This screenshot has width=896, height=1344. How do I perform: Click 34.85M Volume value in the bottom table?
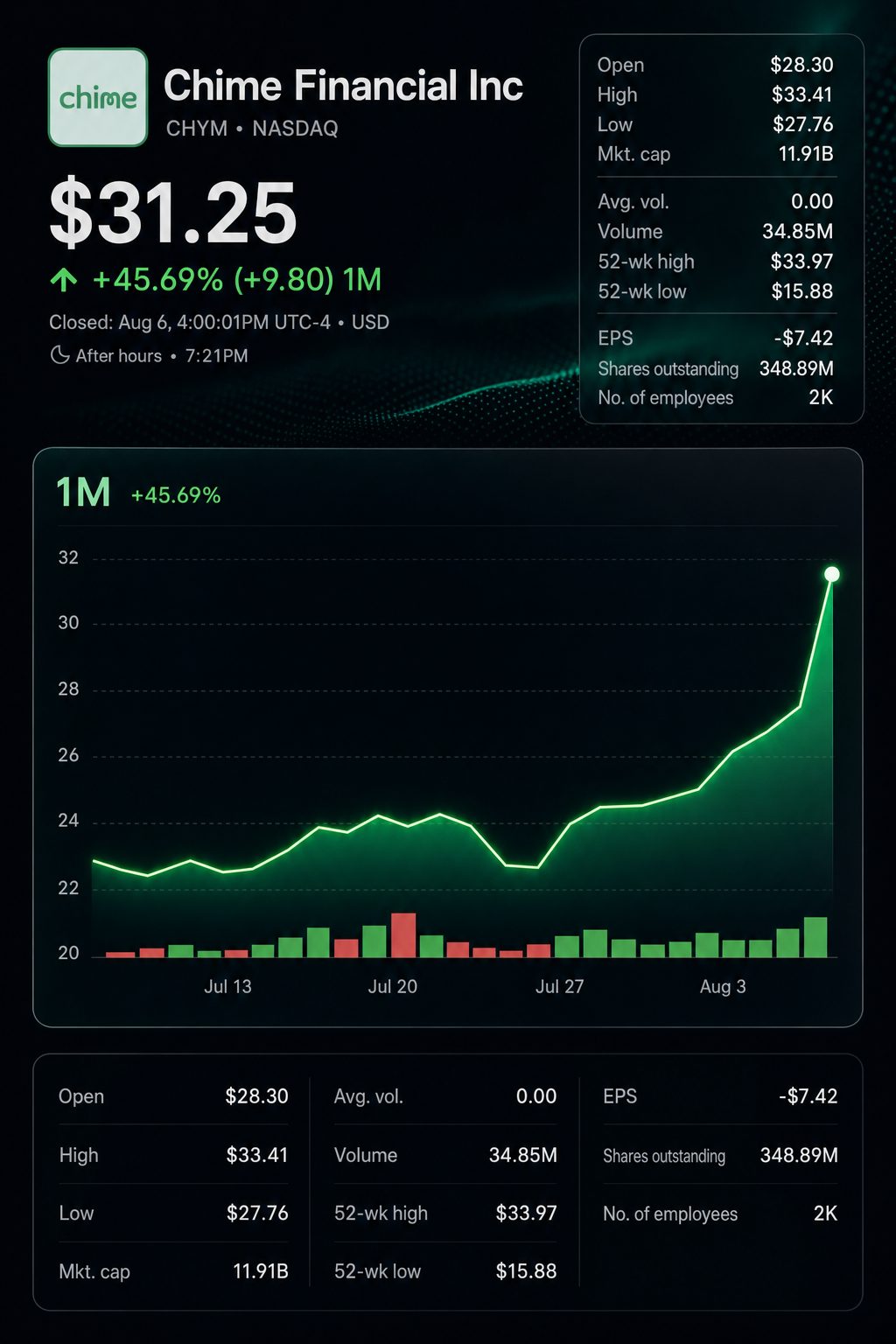coord(523,1155)
